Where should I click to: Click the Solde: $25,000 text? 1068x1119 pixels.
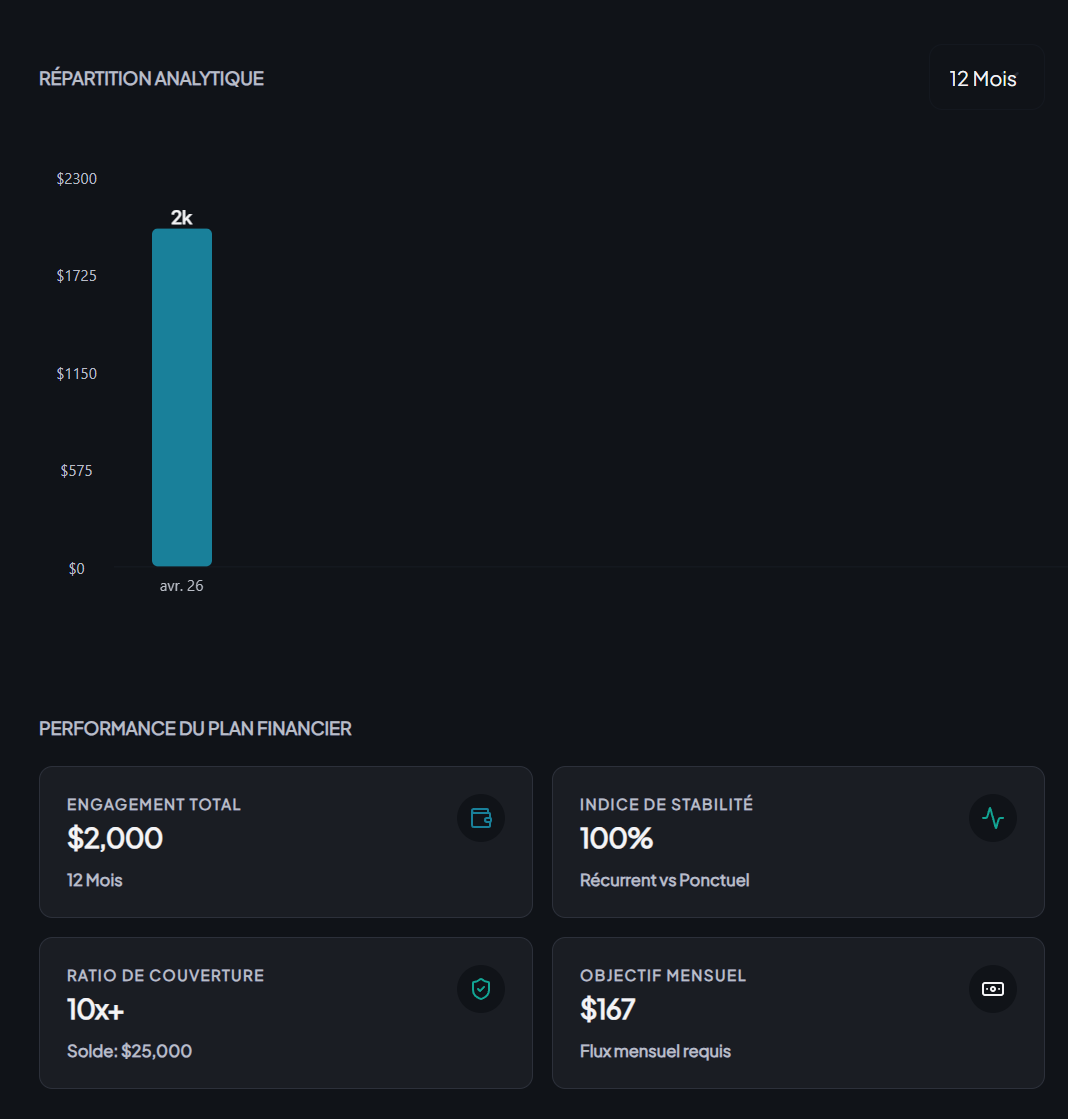pyautogui.click(x=129, y=1051)
